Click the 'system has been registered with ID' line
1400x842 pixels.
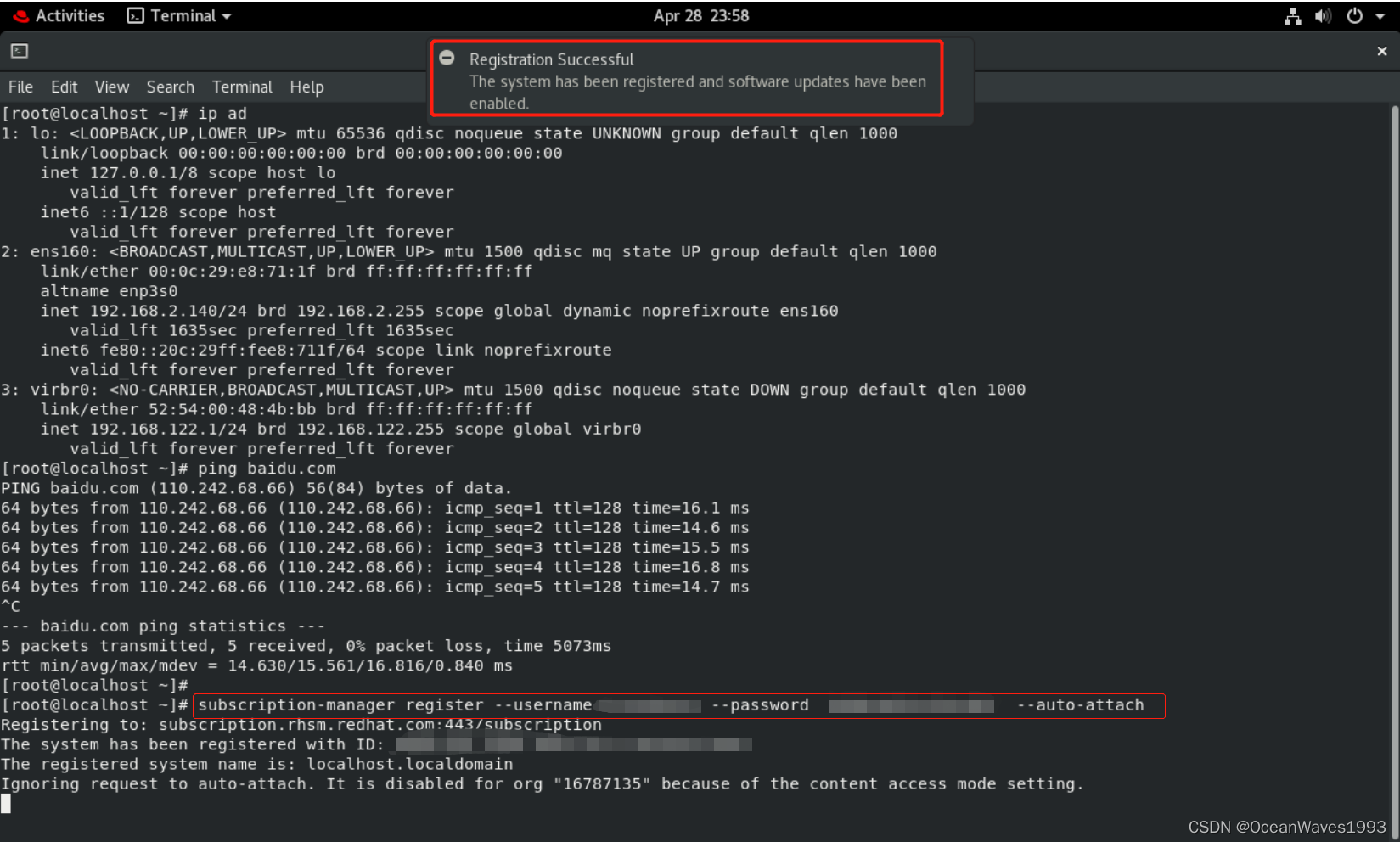click(377, 745)
